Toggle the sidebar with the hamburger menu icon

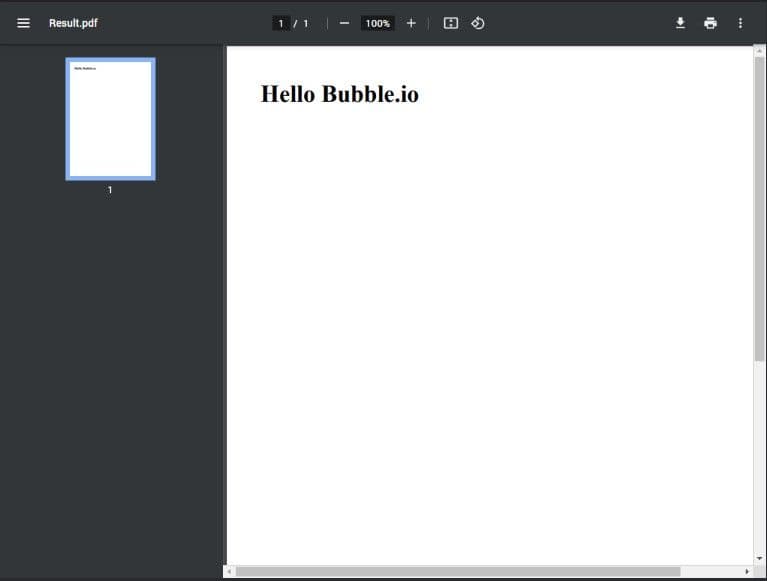pos(23,23)
